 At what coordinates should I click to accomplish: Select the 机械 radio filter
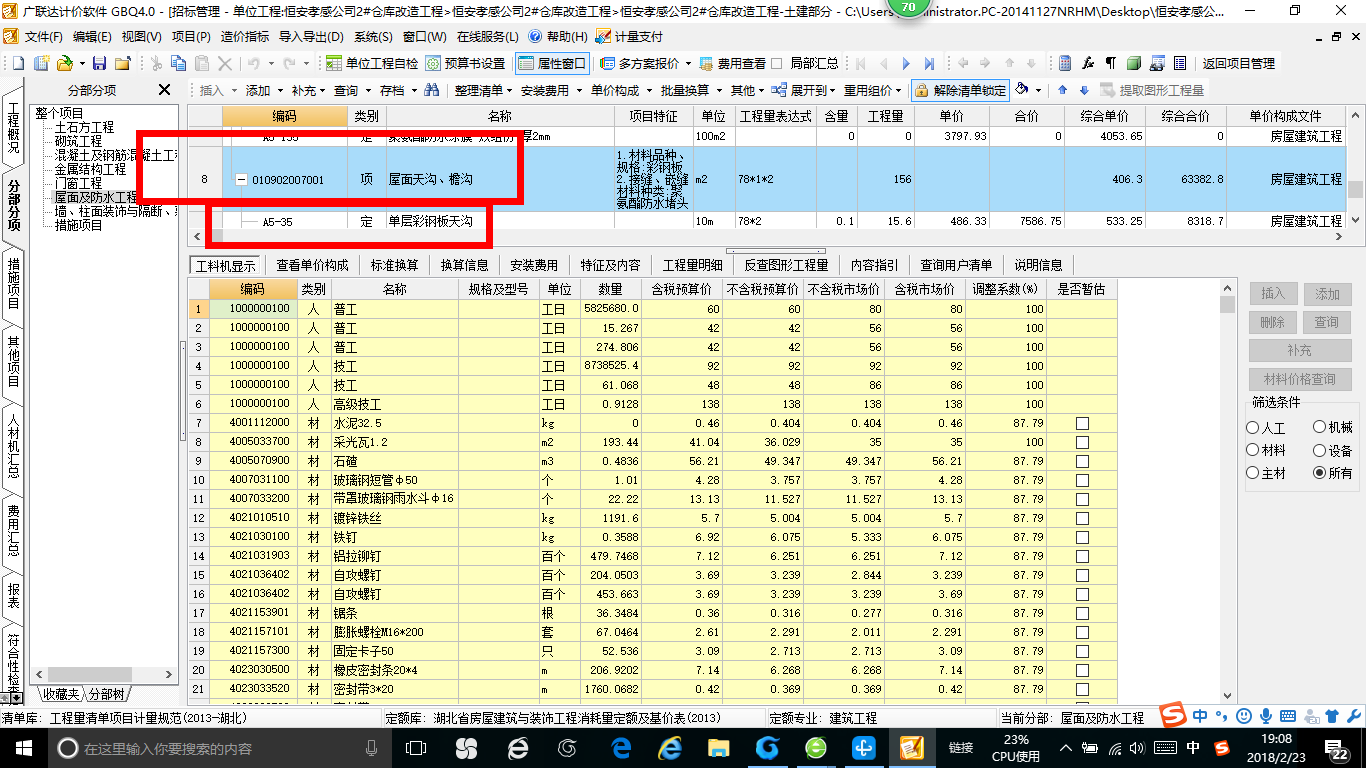pos(1319,427)
